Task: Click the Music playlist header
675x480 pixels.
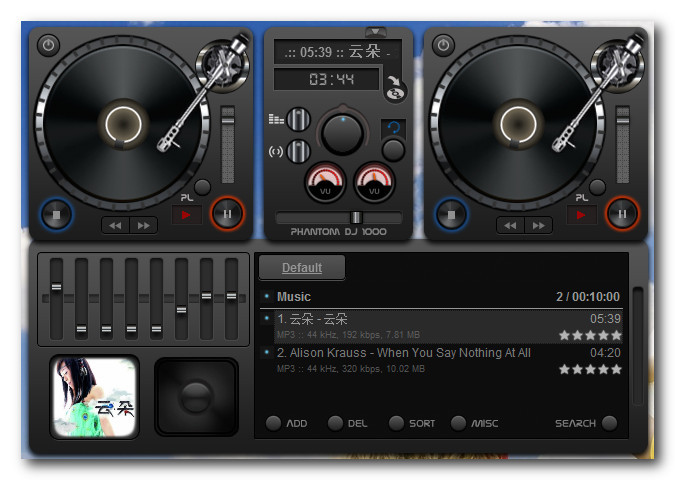Action: coord(441,297)
